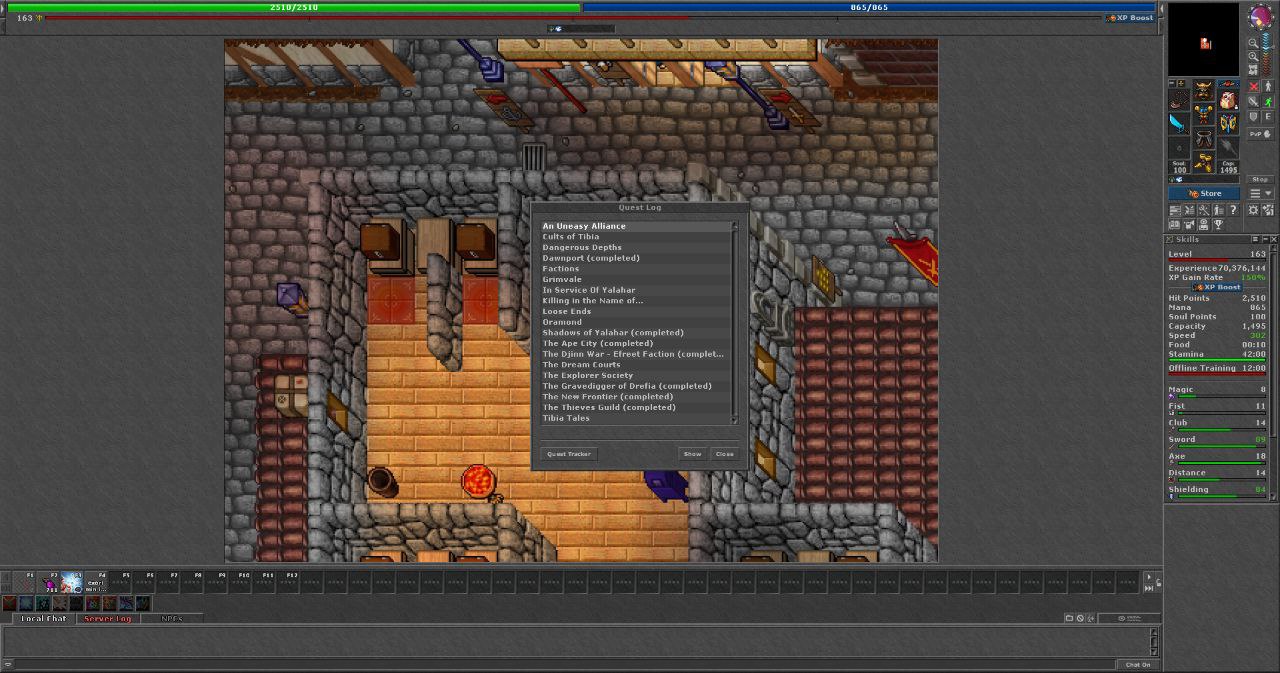The height and width of the screenshot is (673, 1280).
Task: Click the minimap zoom out magnifier
Action: pyautogui.click(x=1253, y=43)
